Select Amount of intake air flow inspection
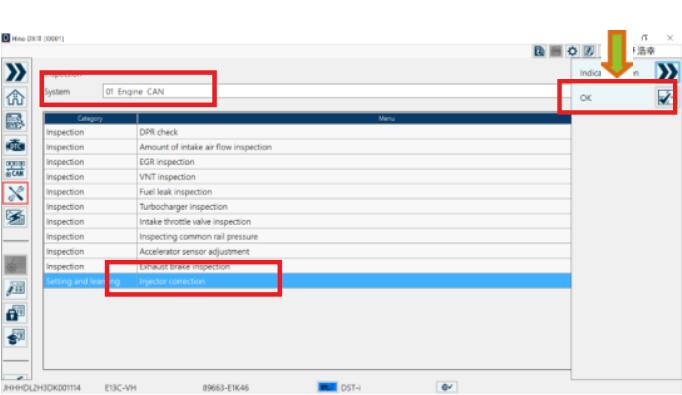 [307, 147]
